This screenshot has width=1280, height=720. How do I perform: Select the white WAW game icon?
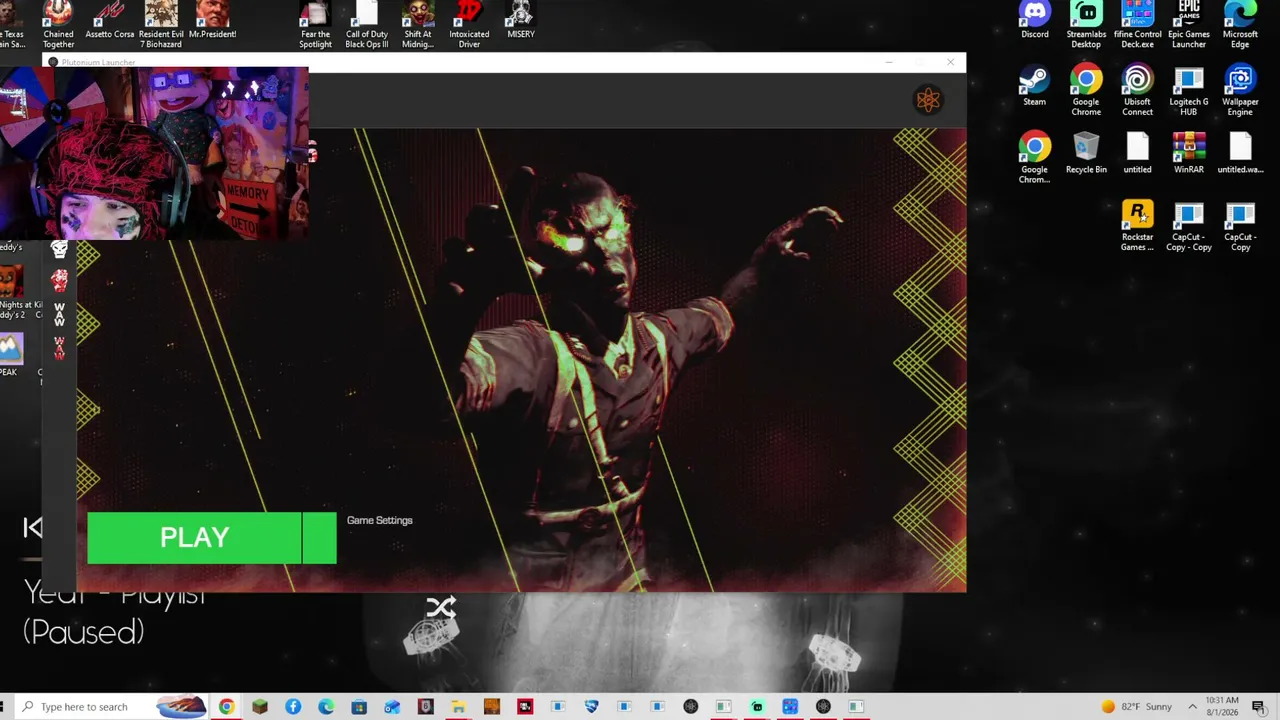(59, 314)
